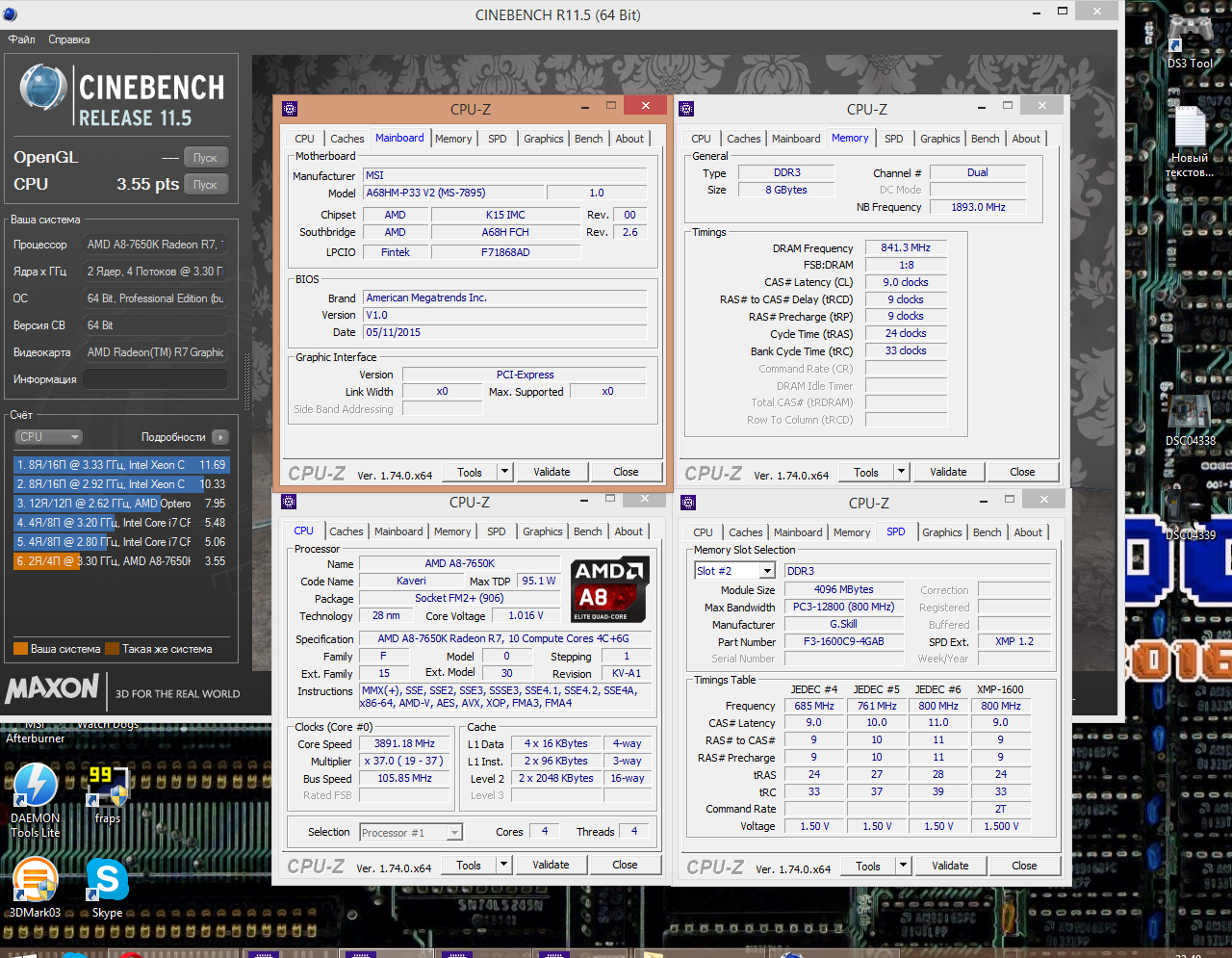Click the CPU-Z icon in the CPU tab window title bar
Image resolution: width=1232 pixels, height=958 pixels.
tap(289, 502)
